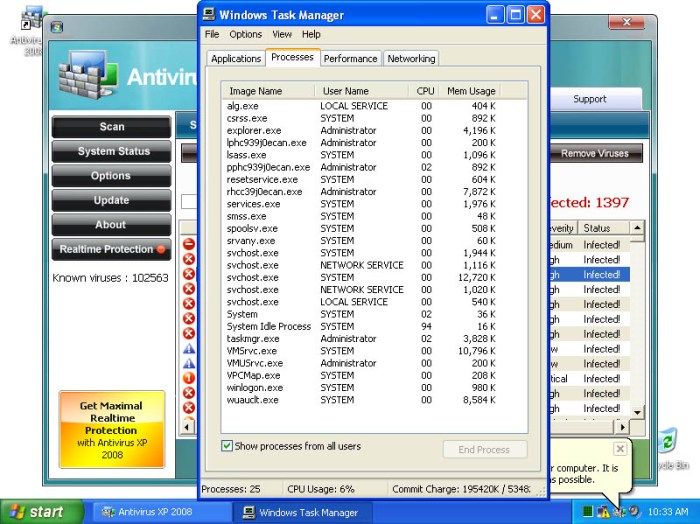Click the Options button in Antivirus sidebar
The image size is (700, 524).
pos(112,176)
